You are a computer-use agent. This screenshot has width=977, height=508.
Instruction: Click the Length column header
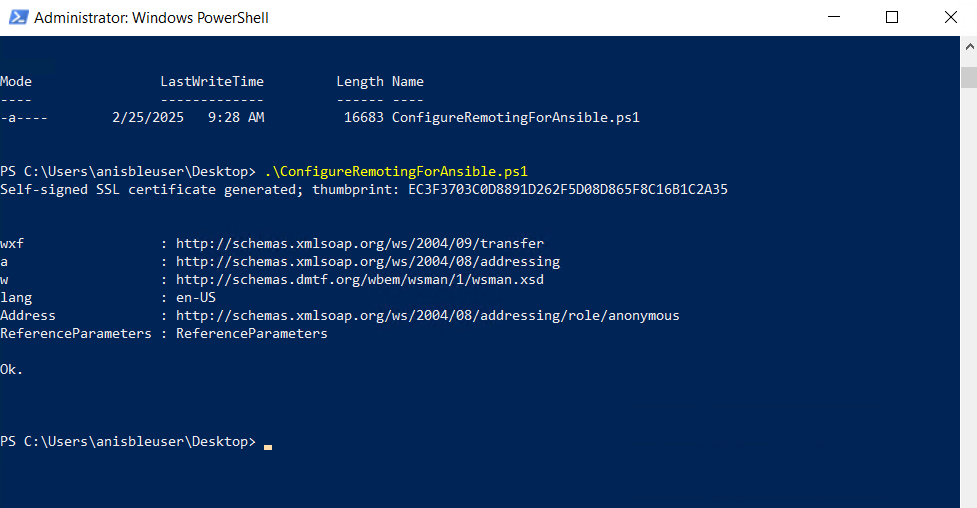(x=360, y=82)
